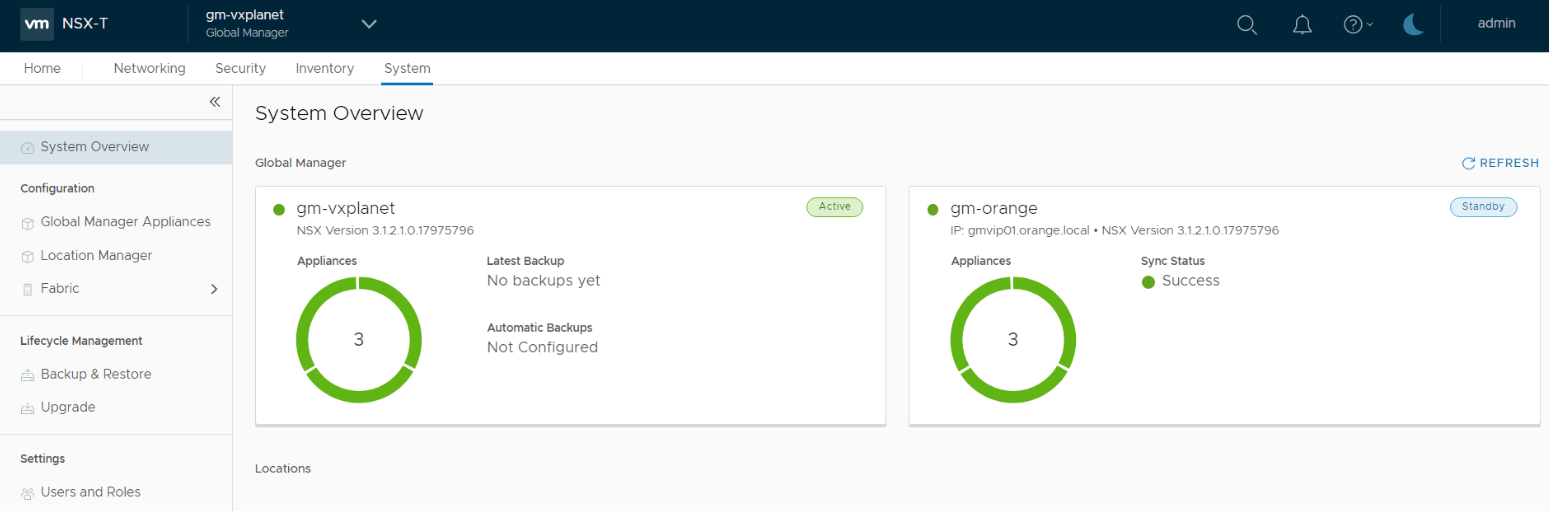
Task: Switch to the Inventory tab
Action: (x=325, y=68)
